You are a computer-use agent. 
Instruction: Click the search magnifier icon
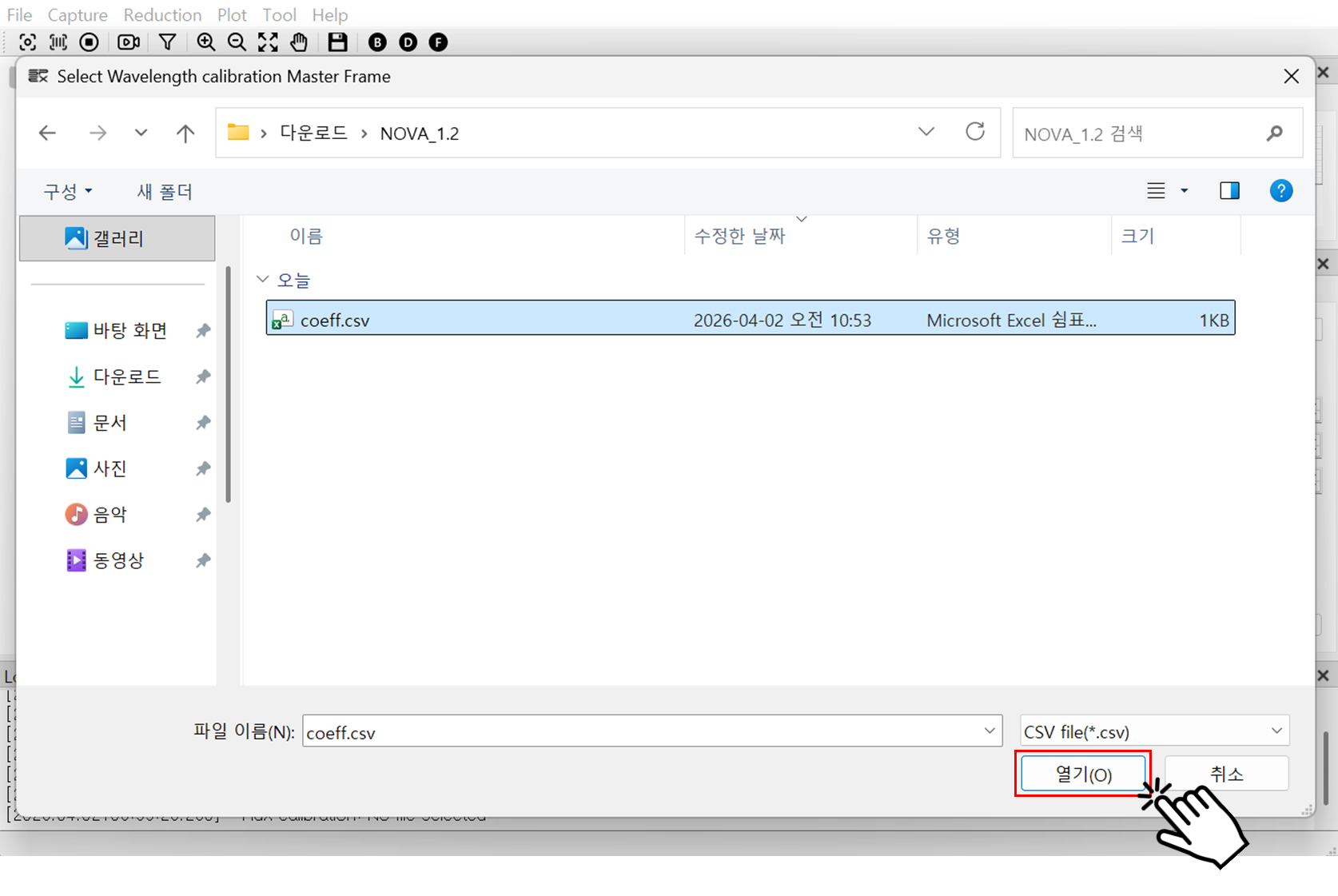1274,133
